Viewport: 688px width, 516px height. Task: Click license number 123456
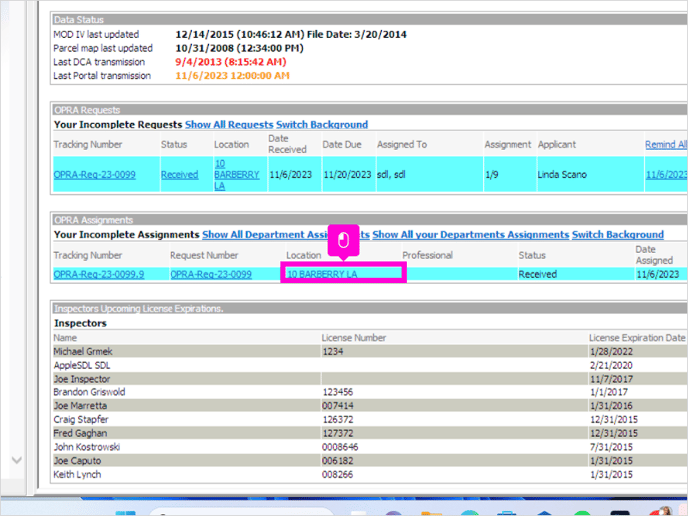pyautogui.click(x=338, y=392)
